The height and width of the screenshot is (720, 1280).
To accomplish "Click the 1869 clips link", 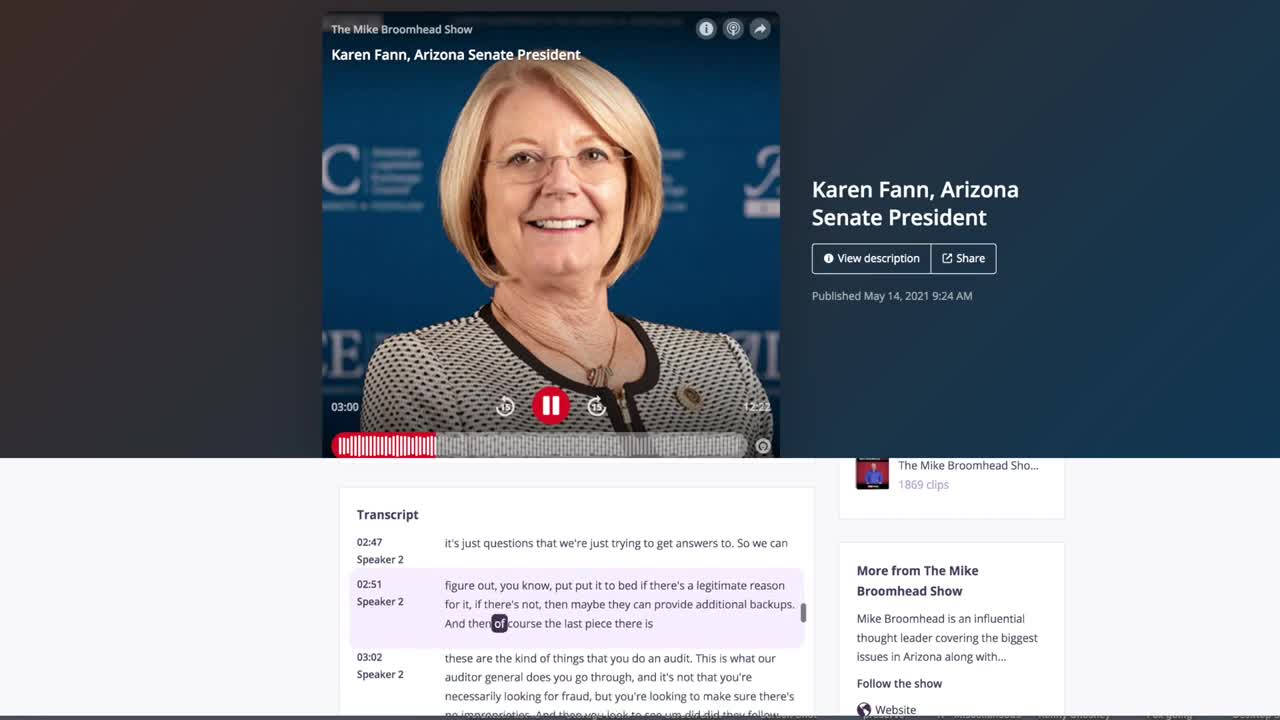I will coord(923,484).
